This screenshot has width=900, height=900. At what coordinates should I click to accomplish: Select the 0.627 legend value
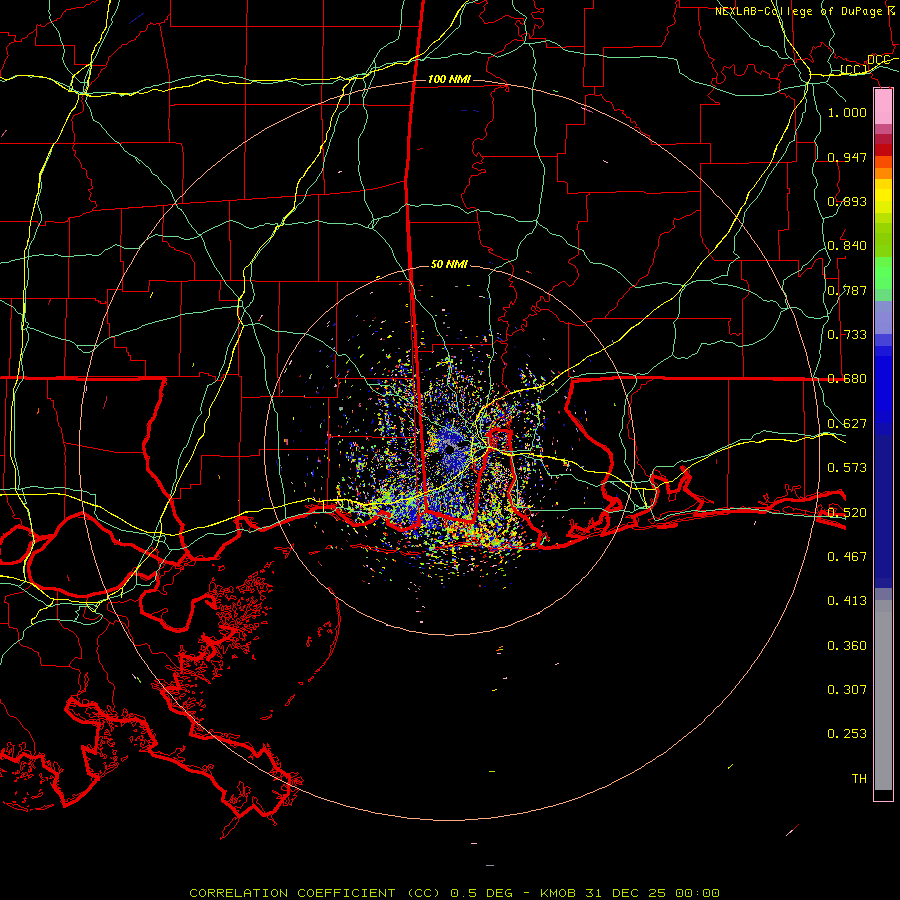pos(847,424)
